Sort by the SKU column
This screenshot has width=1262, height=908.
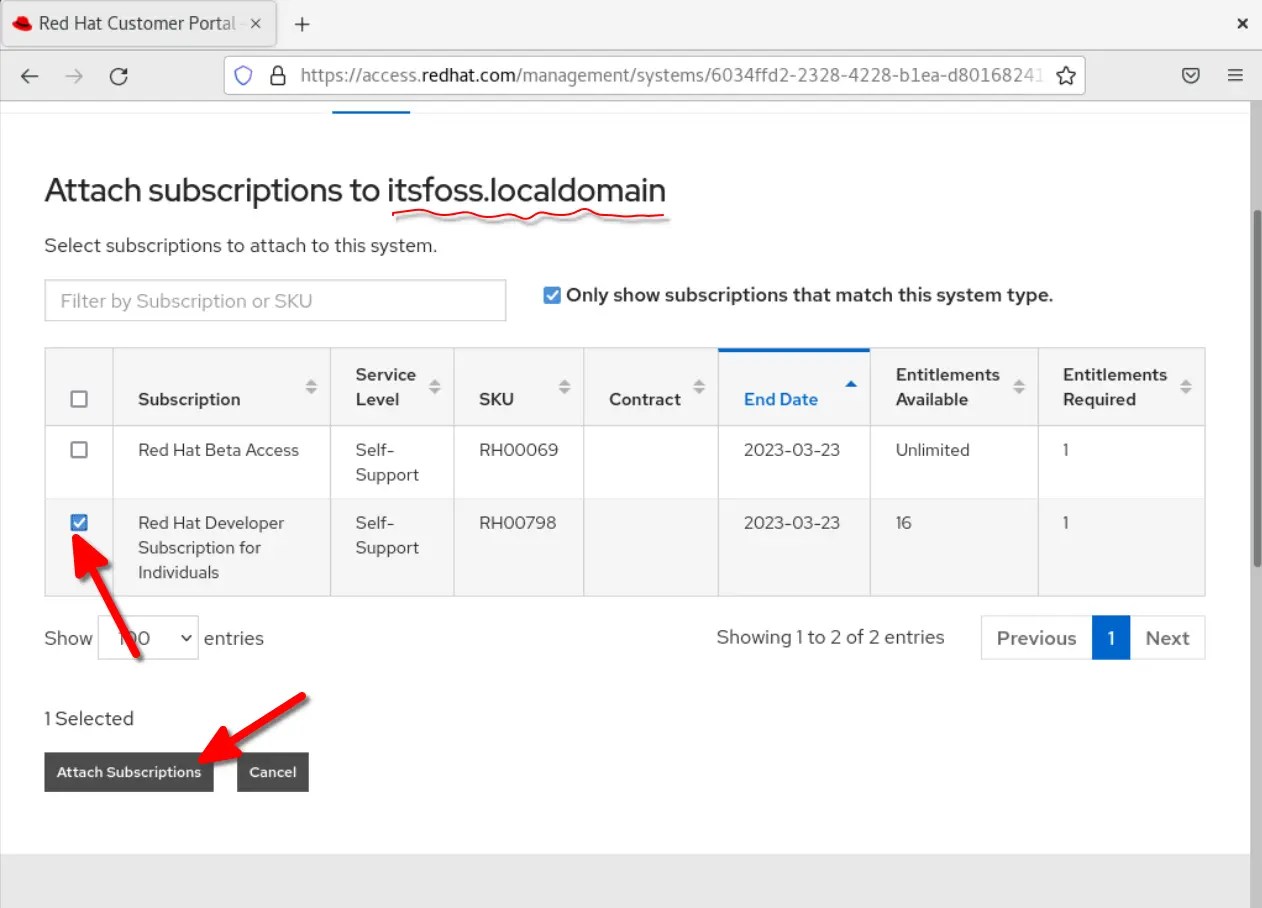519,387
